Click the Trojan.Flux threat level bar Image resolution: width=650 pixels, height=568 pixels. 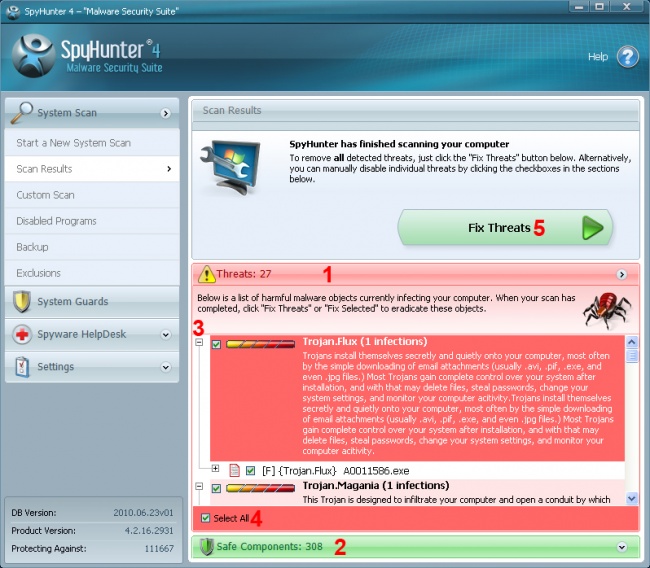click(x=260, y=343)
